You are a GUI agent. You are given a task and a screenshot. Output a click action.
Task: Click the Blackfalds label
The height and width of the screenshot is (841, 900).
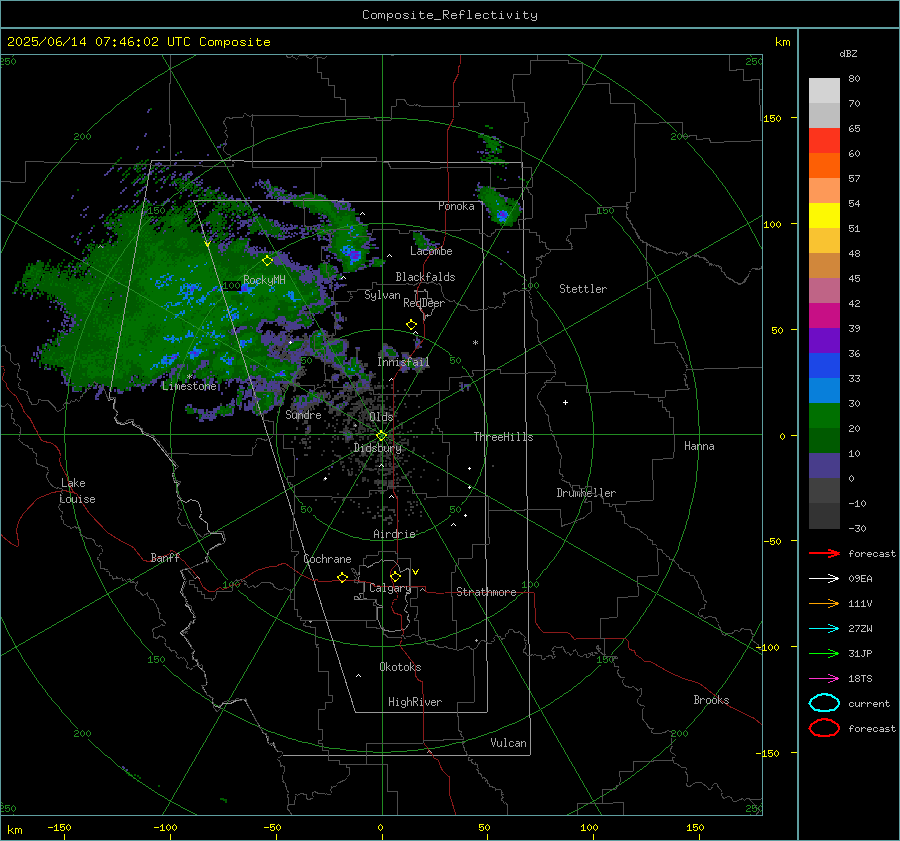click(x=425, y=277)
